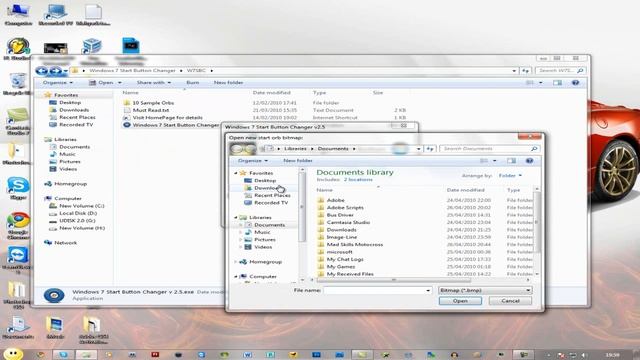Viewport: 640px width, 360px height.
Task: Select Music library in dialog sidebar
Action: 262,232
